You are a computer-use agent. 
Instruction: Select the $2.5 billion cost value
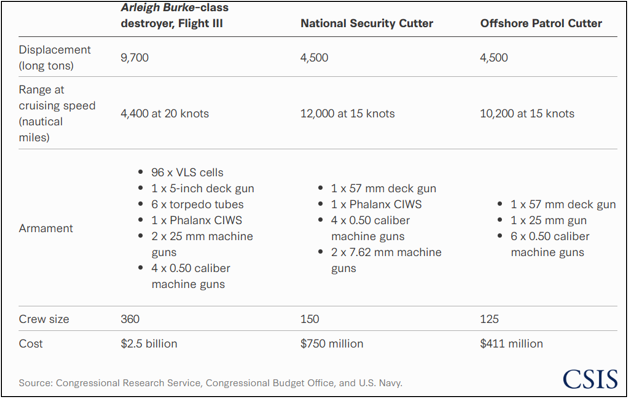(x=149, y=344)
